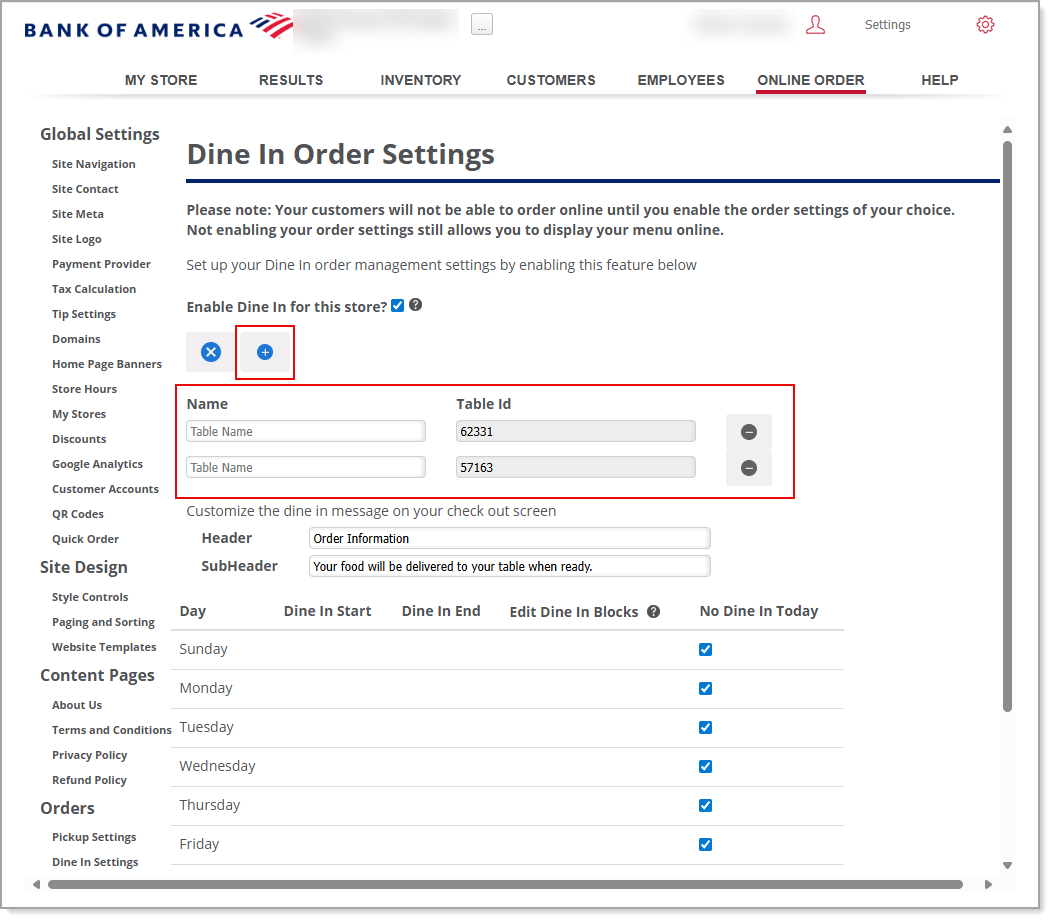Viewport: 1052px width, 921px height.
Task: Click help icon beside Enable Dine In
Action: [x=416, y=305]
